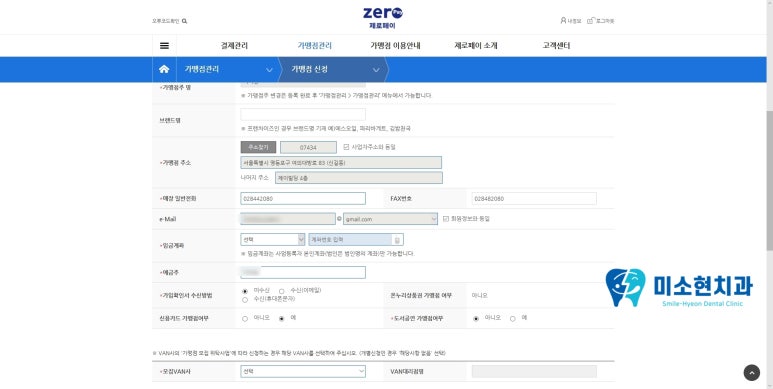This screenshot has height=389, width=773.
Task: Expand 가맹점관리 breadcrumb dropdown
Action: (x=269, y=70)
